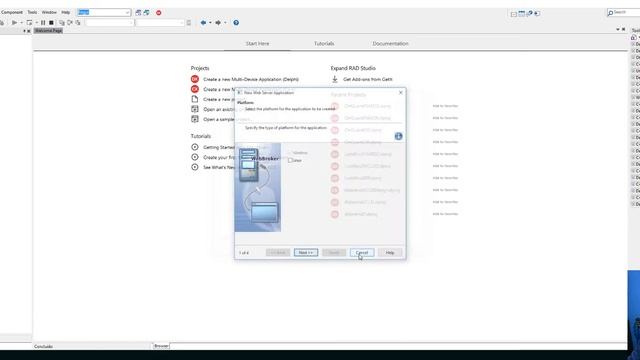This screenshot has width=640, height=360.
Task: Open the Window menu
Action: point(49,12)
